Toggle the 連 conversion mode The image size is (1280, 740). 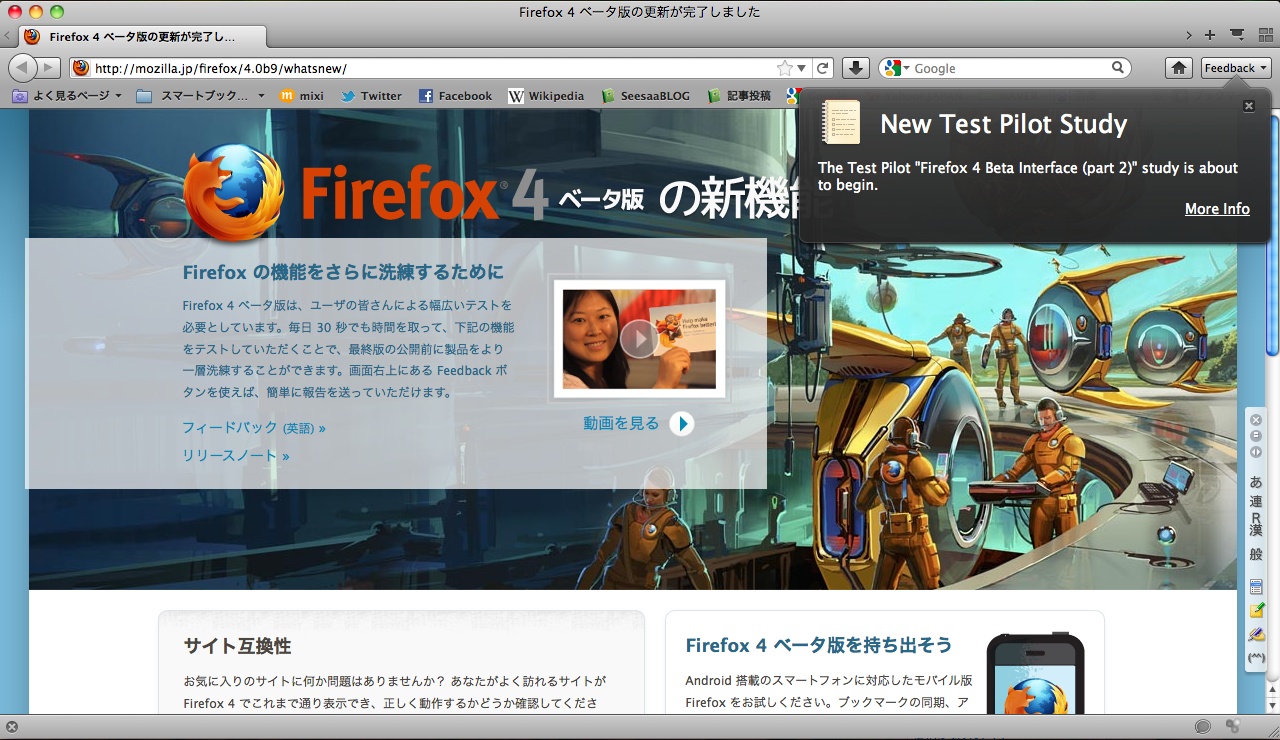pos(1256,501)
